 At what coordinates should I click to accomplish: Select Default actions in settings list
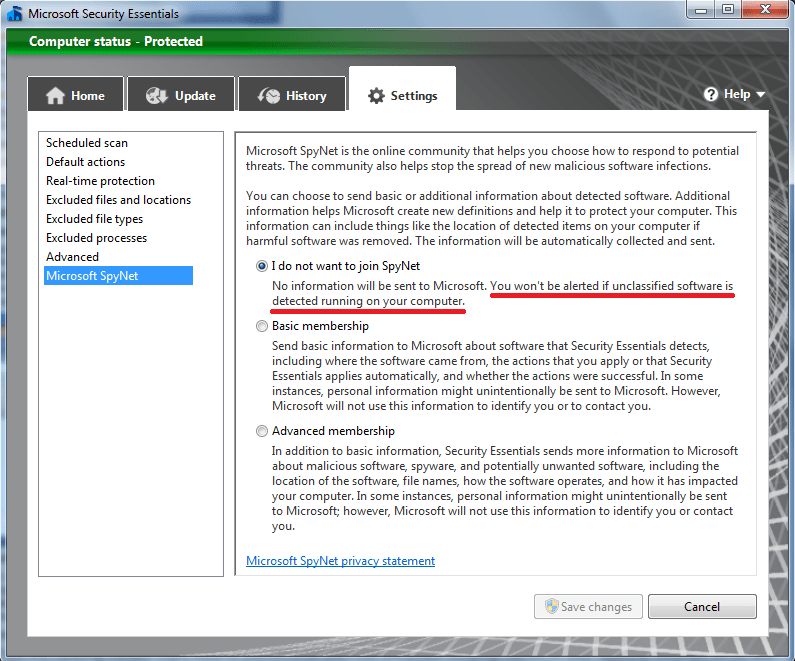click(85, 162)
